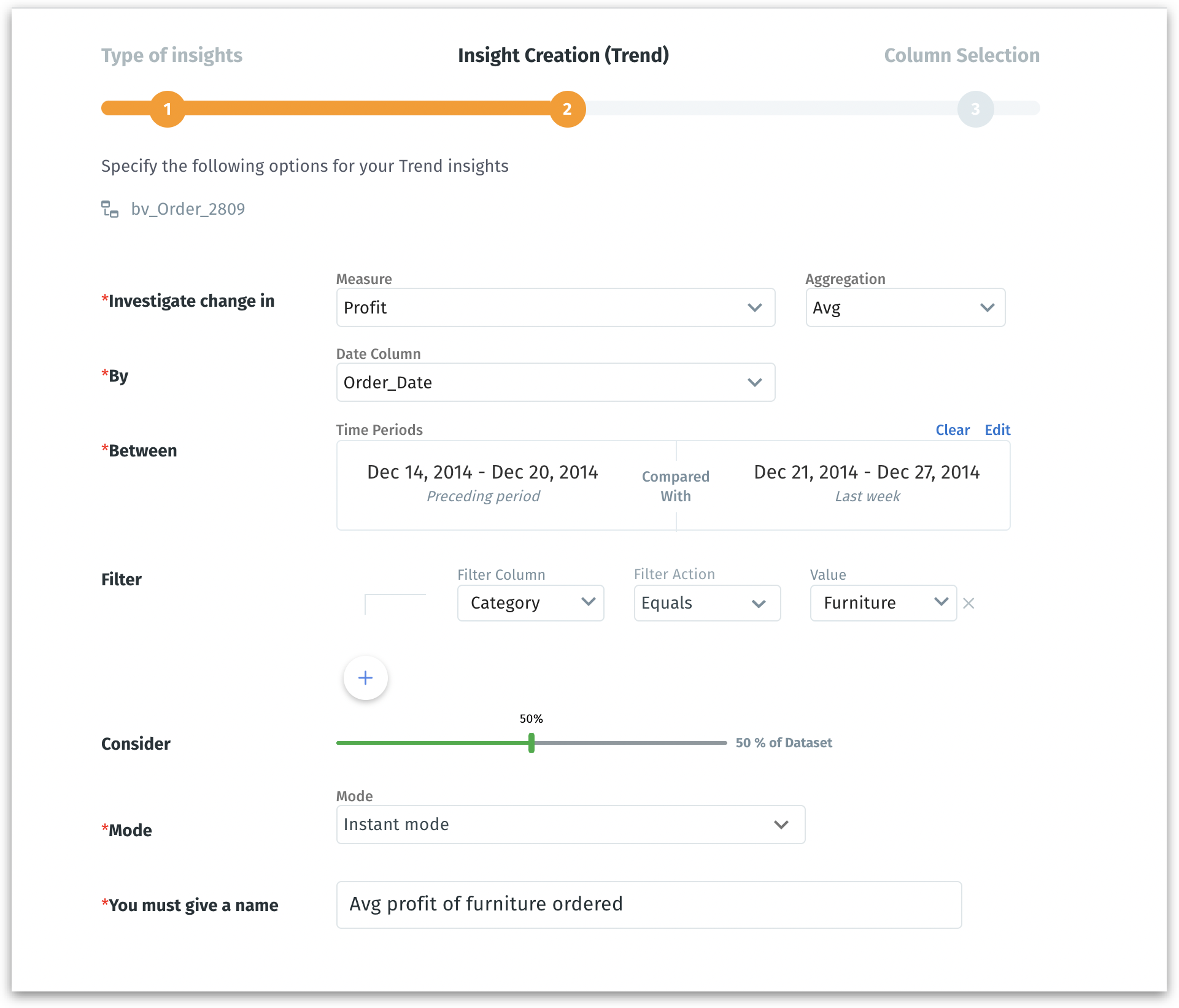Open the Value dropdown showing Furniture
This screenshot has width=1179, height=1008.
(883, 603)
